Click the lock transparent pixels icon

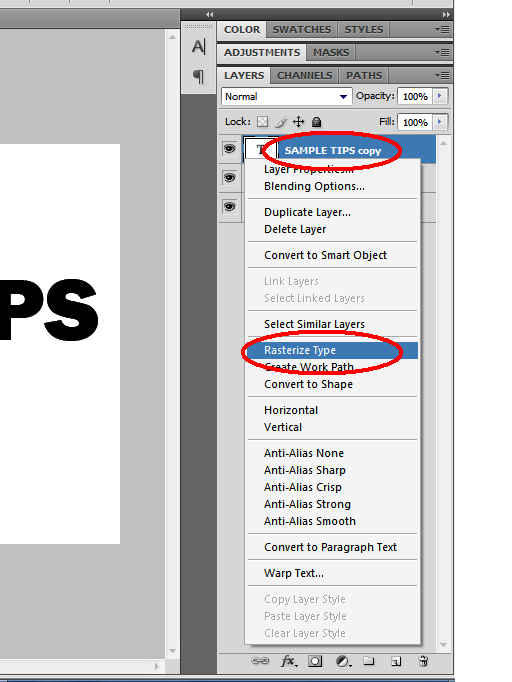click(262, 122)
